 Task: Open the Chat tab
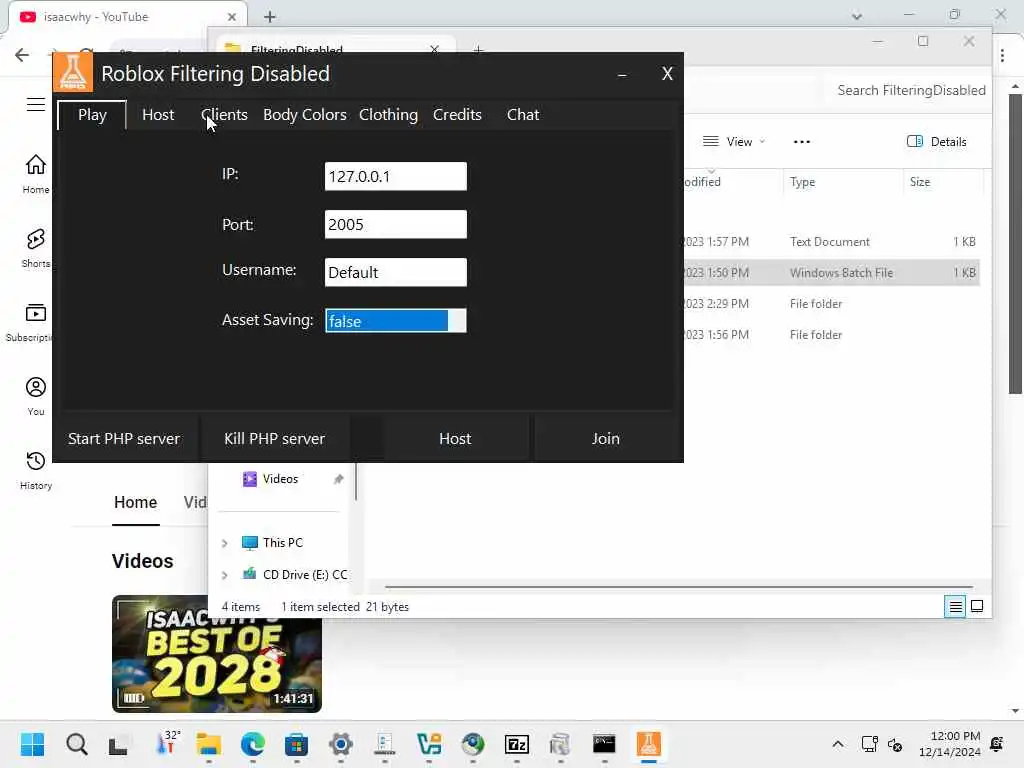coord(522,115)
